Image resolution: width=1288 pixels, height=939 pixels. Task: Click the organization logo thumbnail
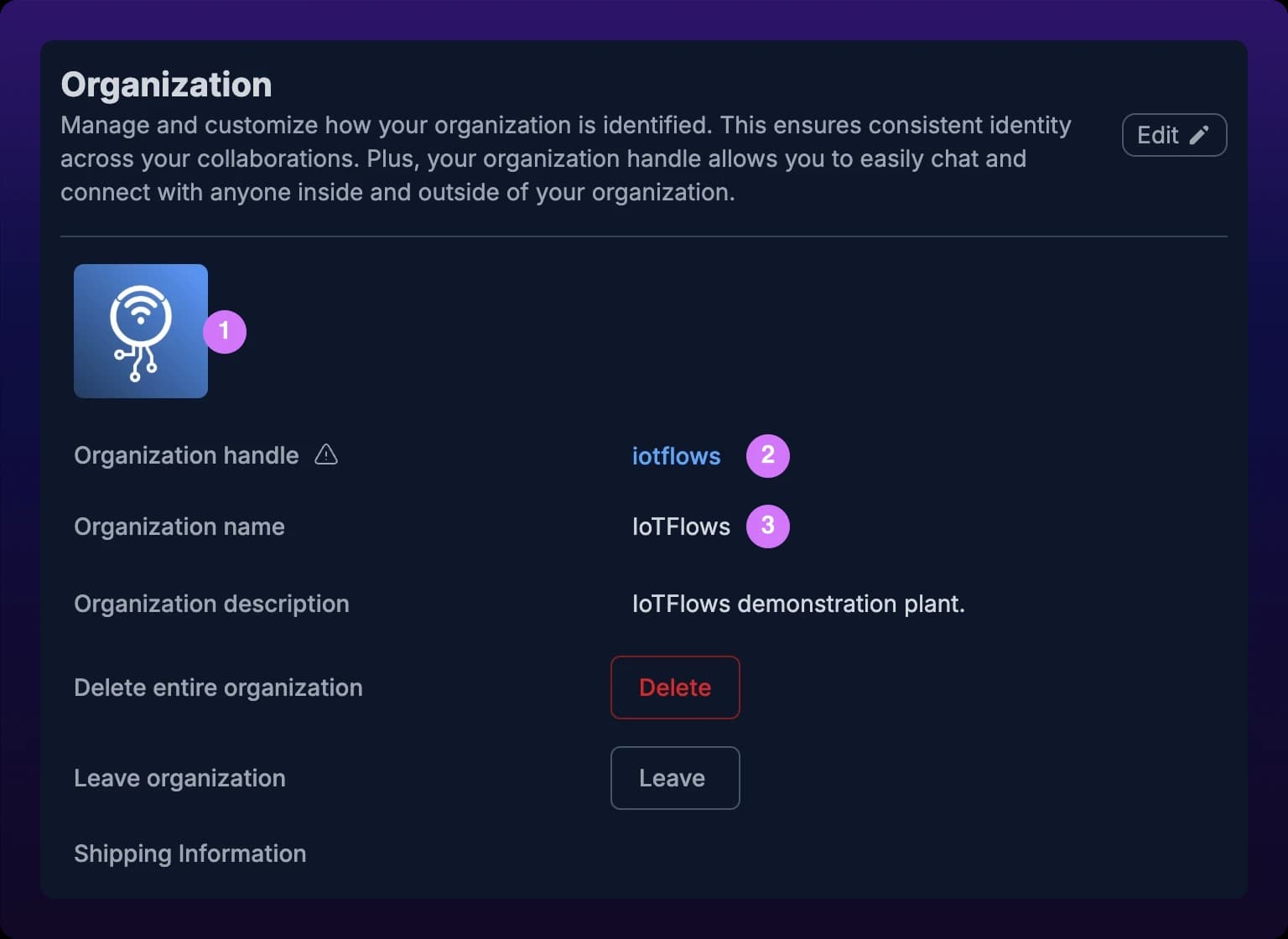click(x=141, y=331)
